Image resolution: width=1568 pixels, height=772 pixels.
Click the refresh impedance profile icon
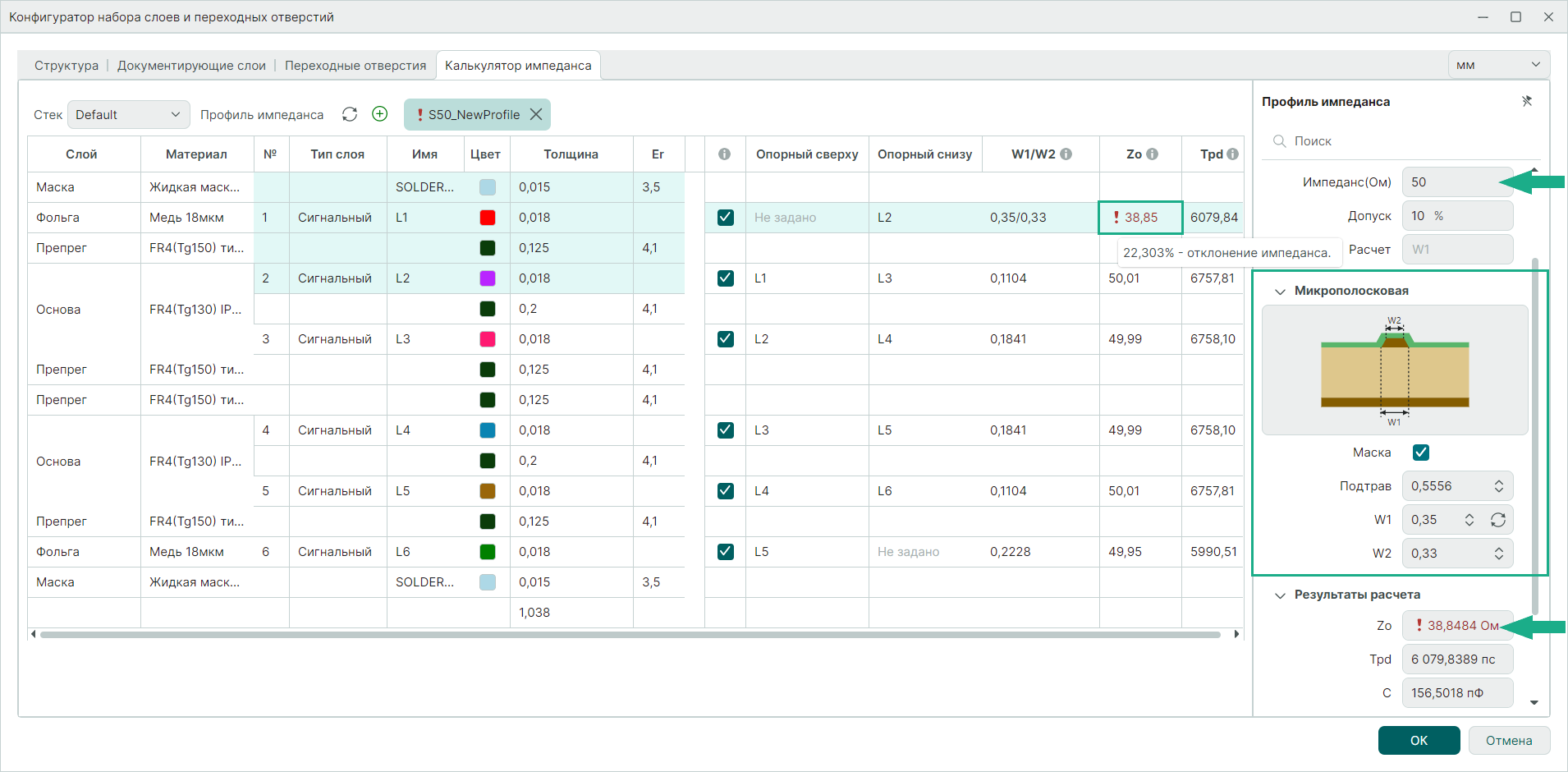350,114
